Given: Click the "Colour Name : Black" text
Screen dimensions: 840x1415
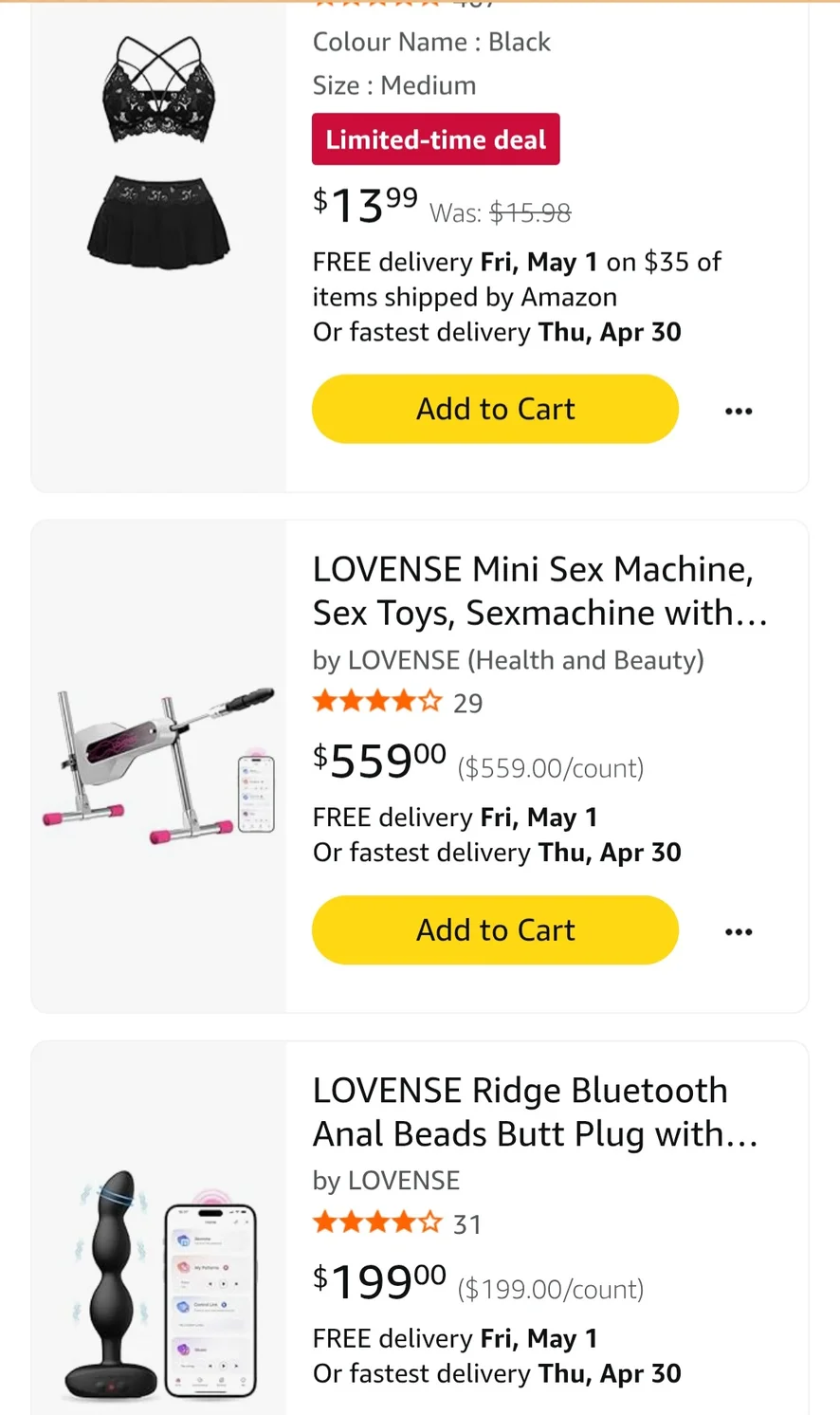Looking at the screenshot, I should [431, 42].
